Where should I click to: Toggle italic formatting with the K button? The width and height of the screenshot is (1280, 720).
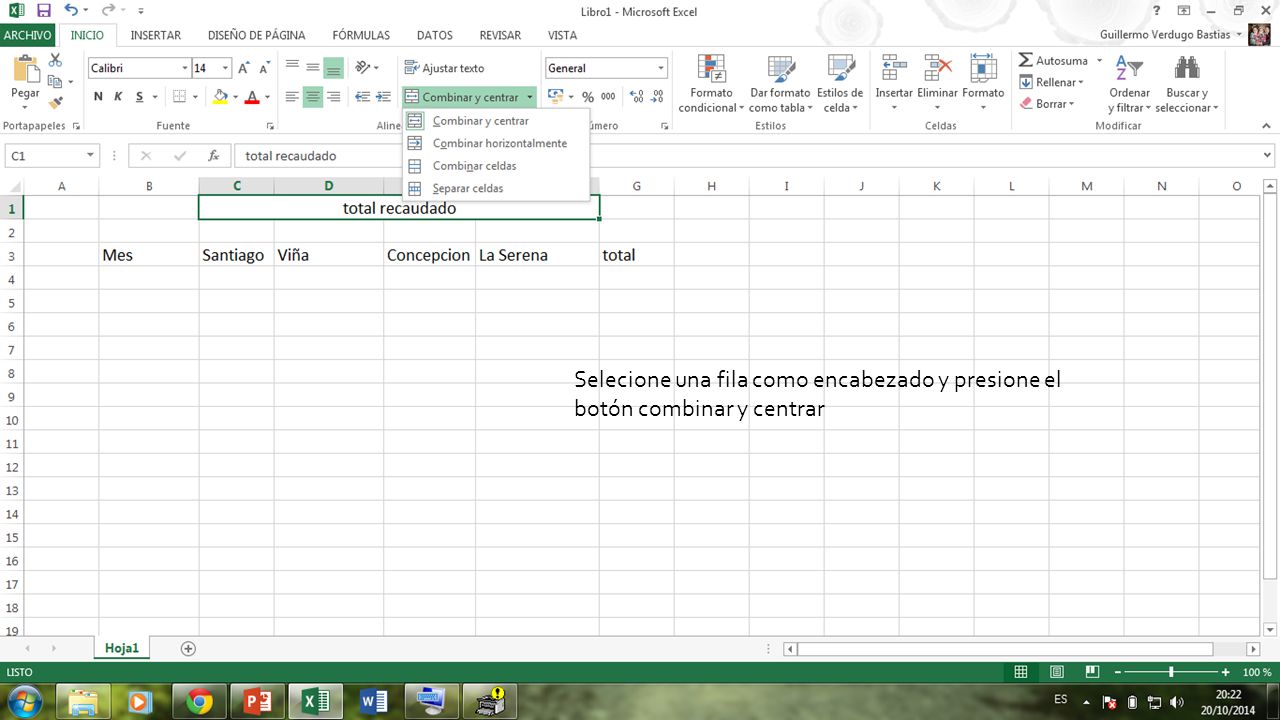click(118, 97)
